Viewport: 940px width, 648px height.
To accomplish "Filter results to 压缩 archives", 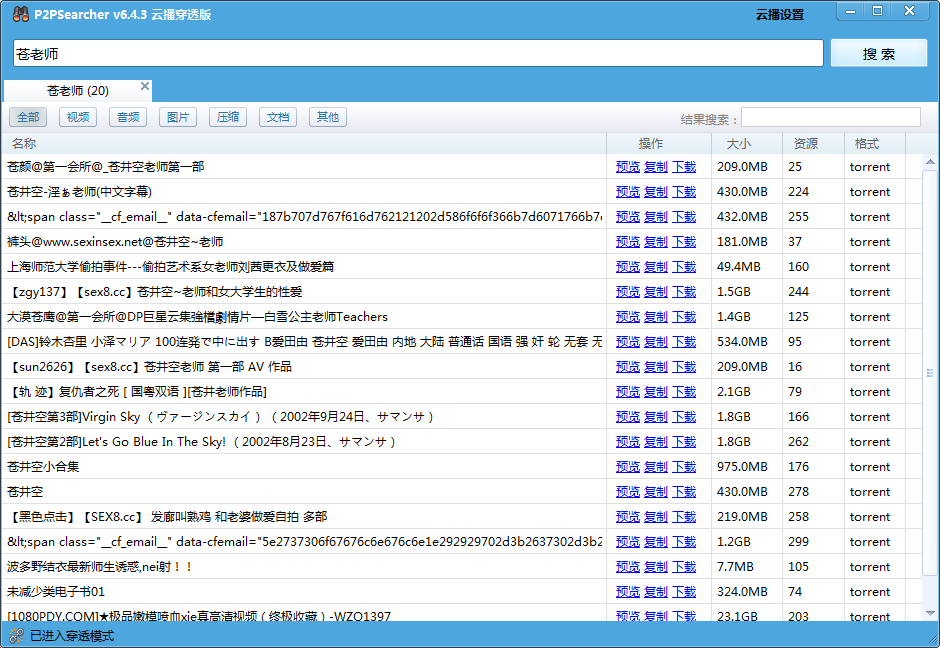I will point(228,117).
